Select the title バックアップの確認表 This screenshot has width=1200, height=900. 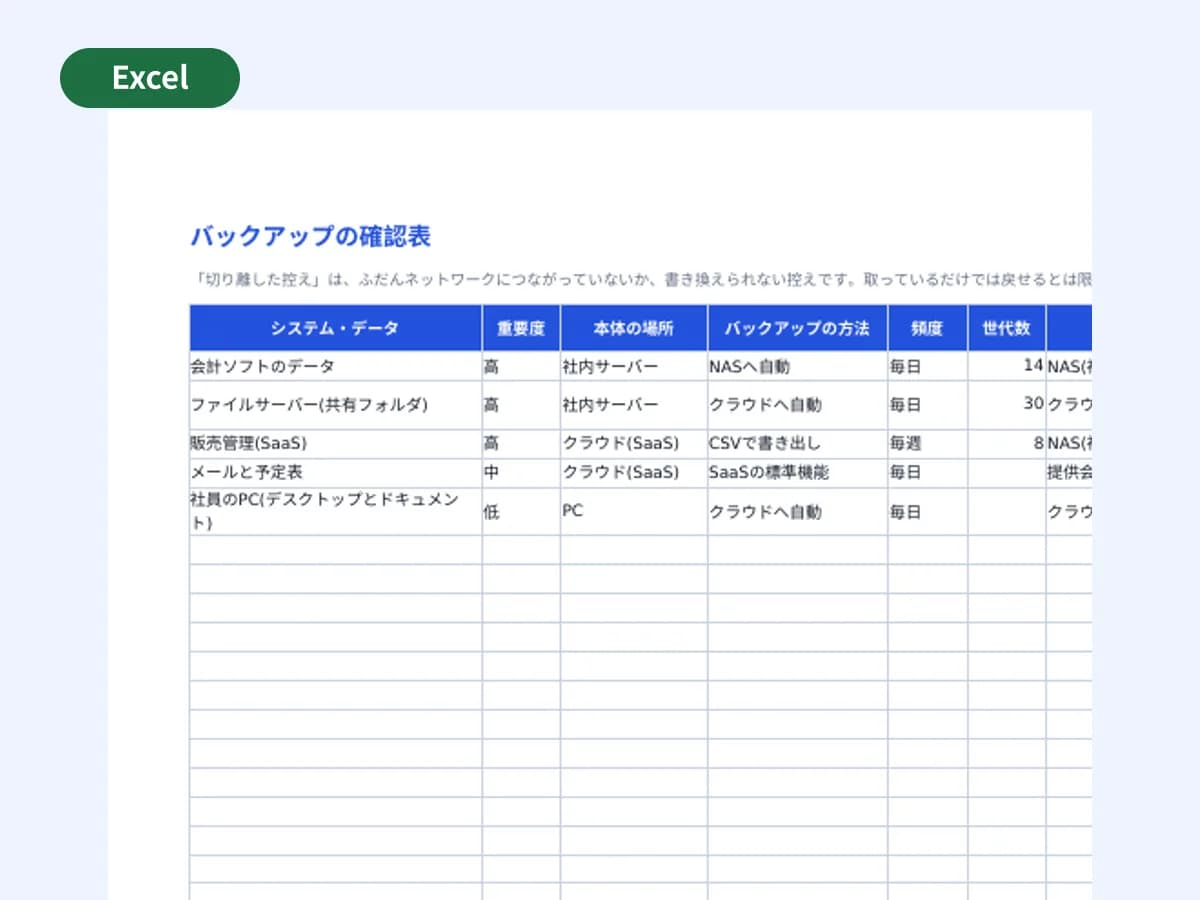[x=310, y=237]
